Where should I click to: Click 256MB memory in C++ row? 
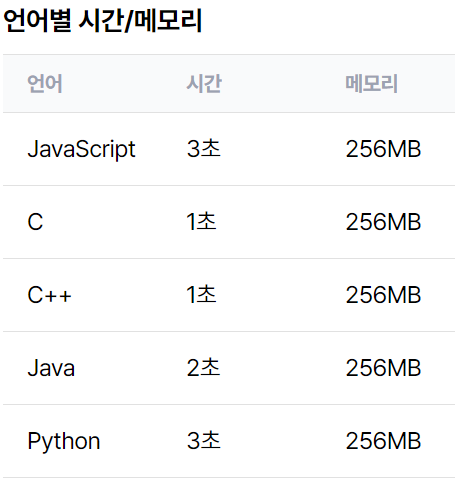pyautogui.click(x=383, y=295)
